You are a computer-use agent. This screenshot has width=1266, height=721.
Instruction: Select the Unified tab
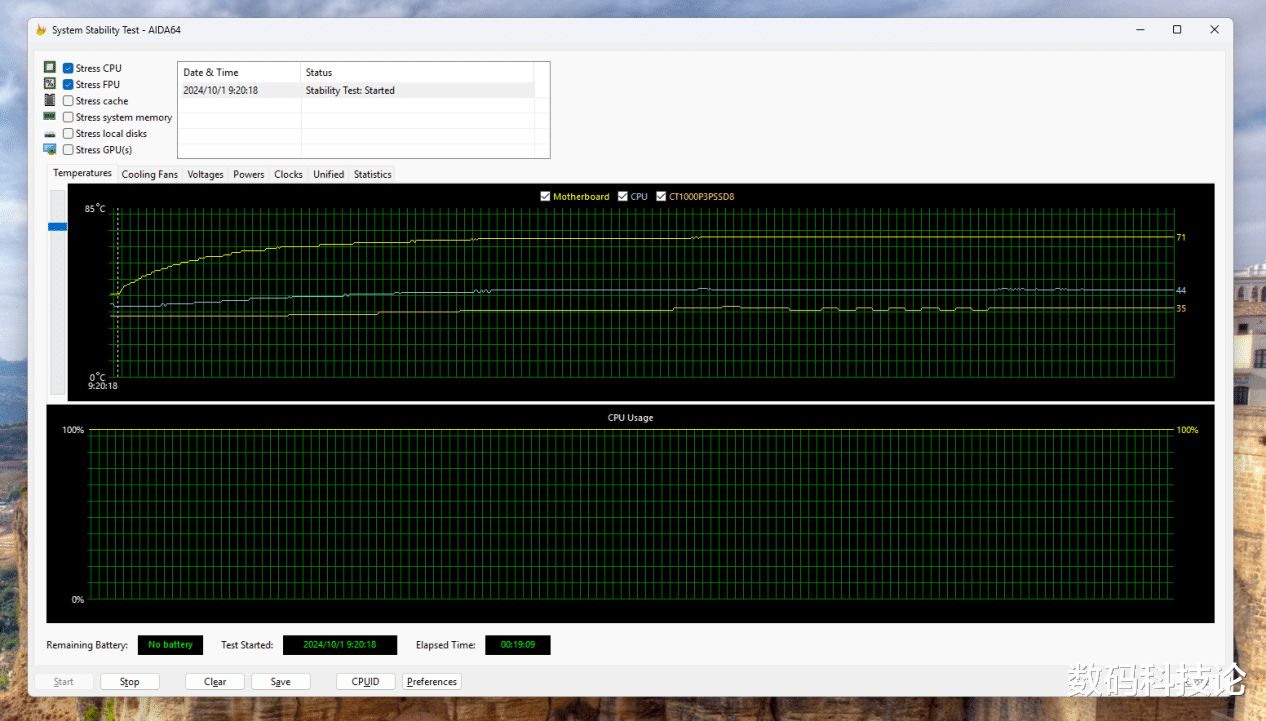coord(328,174)
